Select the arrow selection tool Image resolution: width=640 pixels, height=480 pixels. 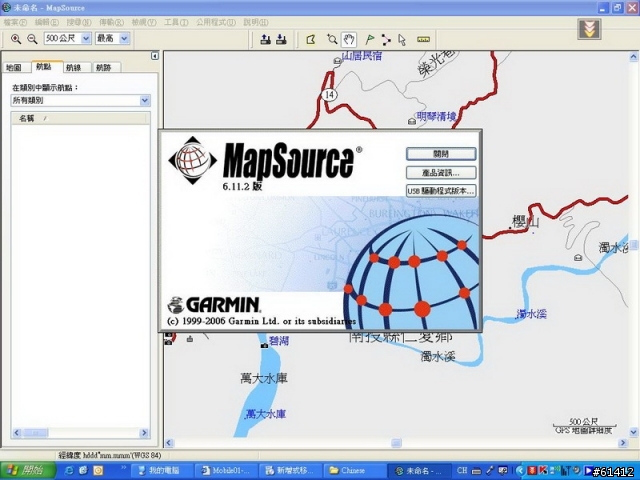pos(402,39)
